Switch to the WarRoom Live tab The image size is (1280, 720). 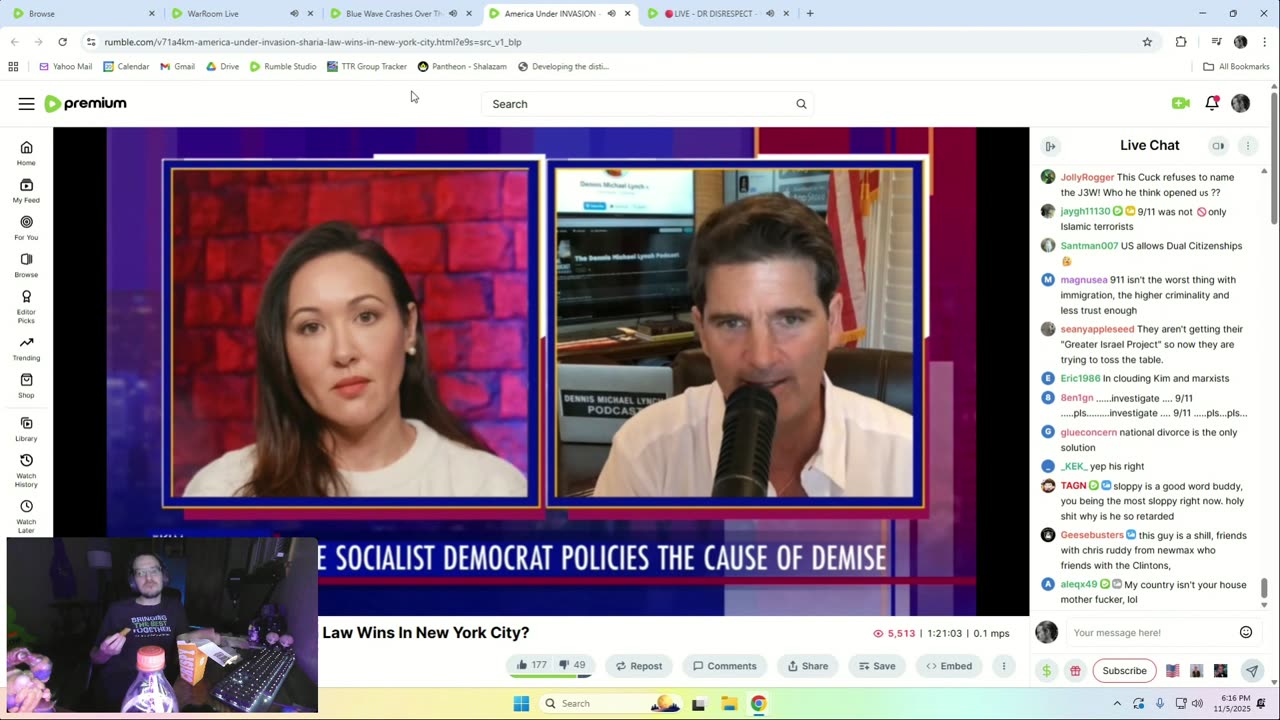(230, 14)
